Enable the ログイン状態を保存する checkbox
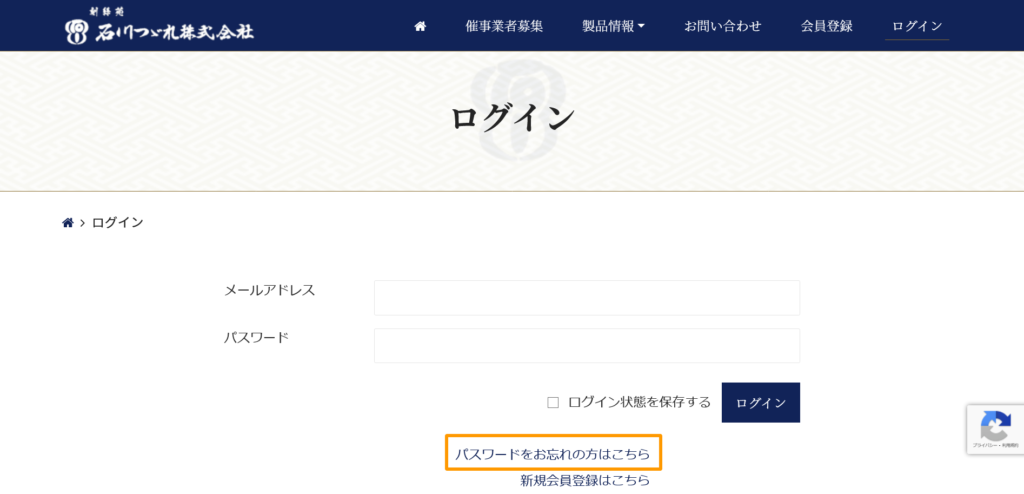Viewport: 1024px width, 494px height. [553, 403]
